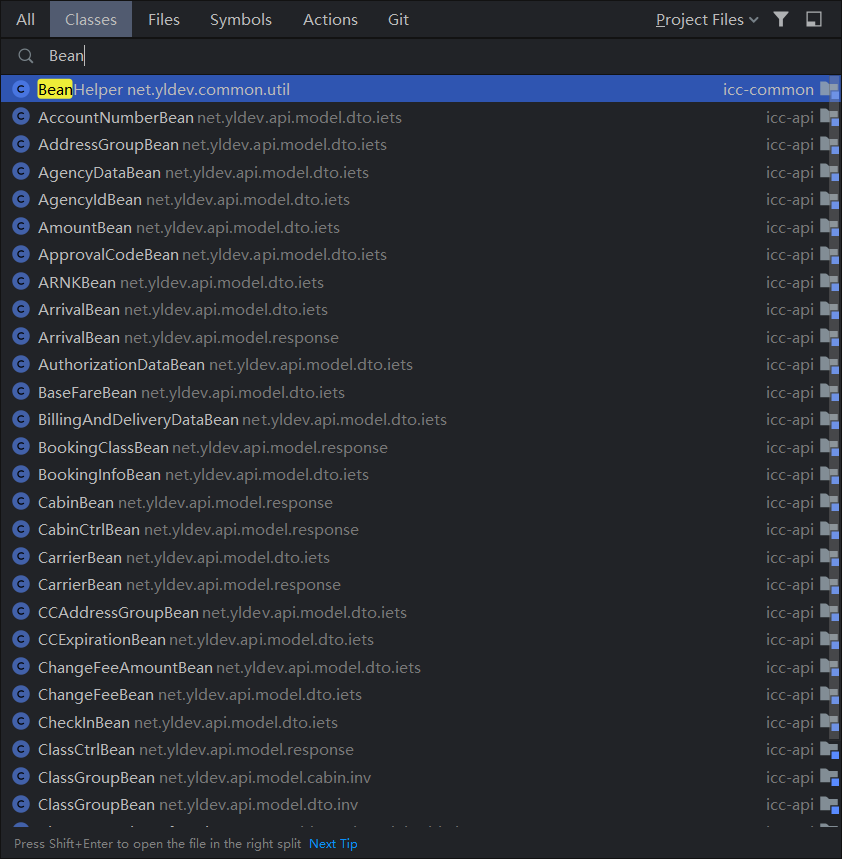Click class icon beside ChangeFeeBean
This screenshot has width=842, height=859.
pos(21,694)
